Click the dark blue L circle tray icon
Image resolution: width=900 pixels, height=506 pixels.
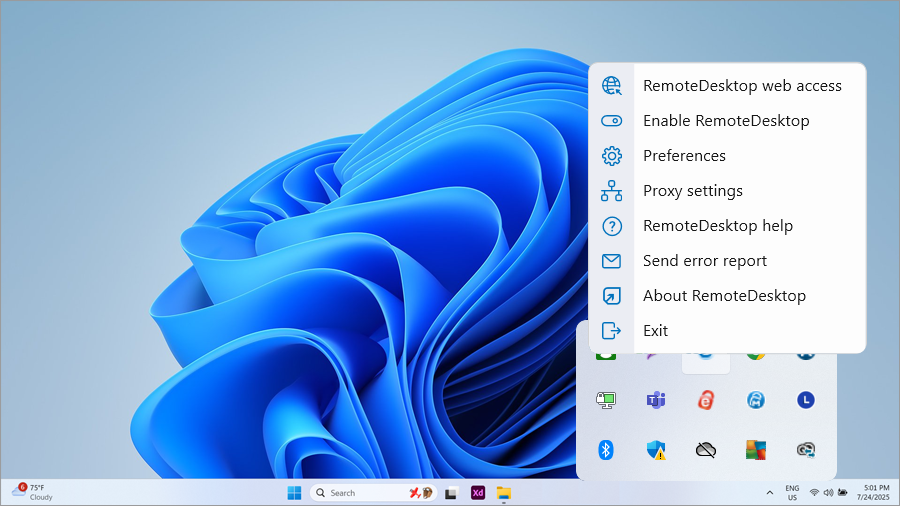pos(806,400)
